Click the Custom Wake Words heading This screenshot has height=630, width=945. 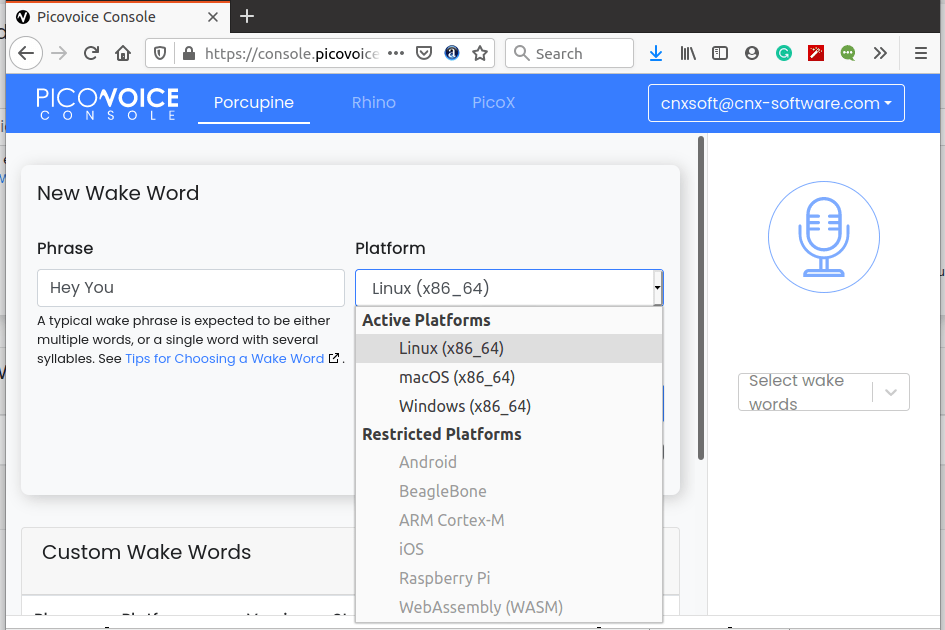[x=146, y=552]
